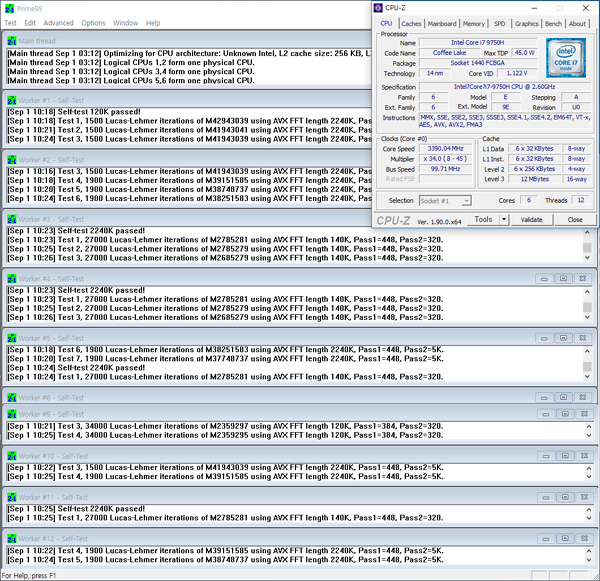The image size is (600, 581).
Task: Click the Worker #12 scrollbar up arrow
Action: pos(589,551)
